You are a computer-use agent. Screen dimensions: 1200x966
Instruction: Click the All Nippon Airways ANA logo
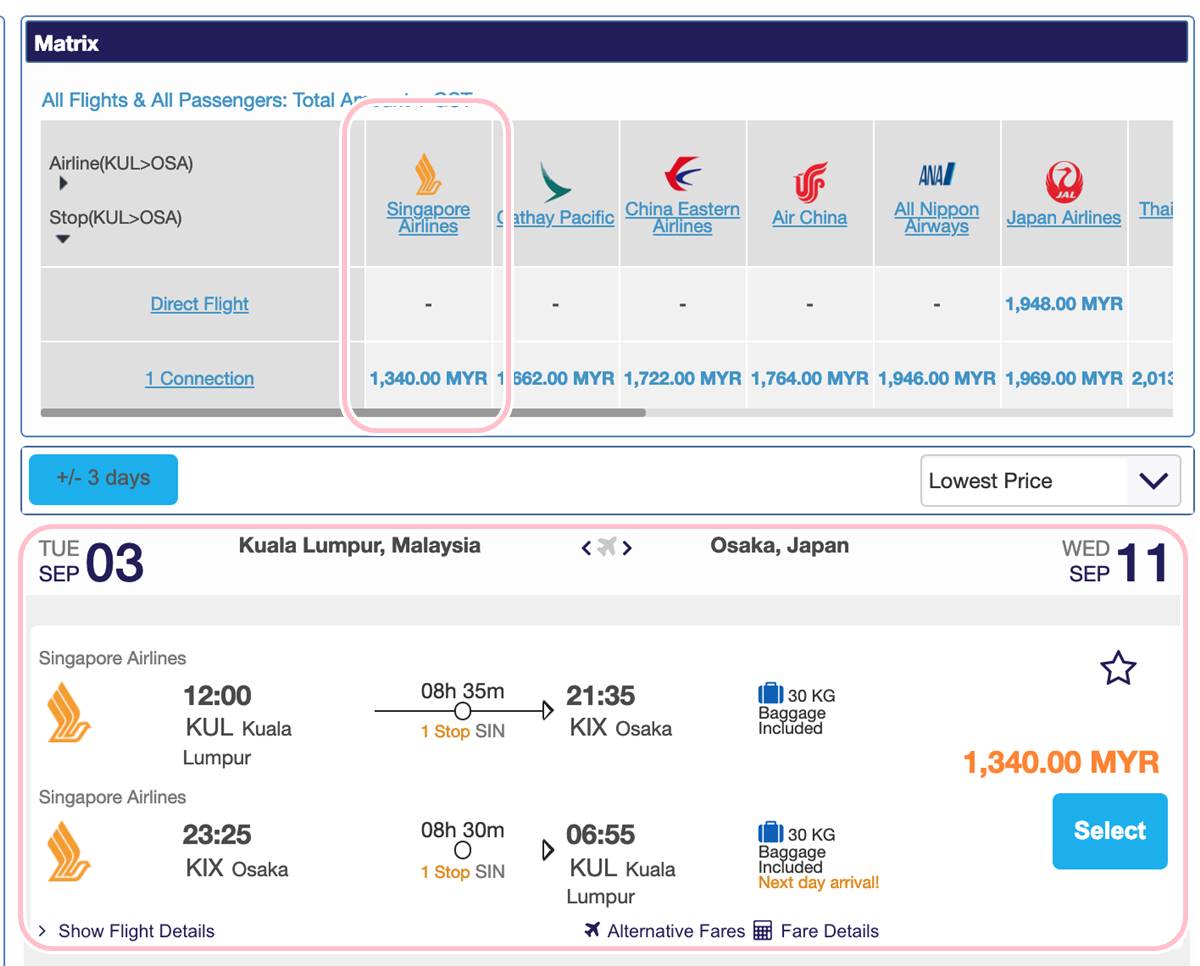pos(937,175)
